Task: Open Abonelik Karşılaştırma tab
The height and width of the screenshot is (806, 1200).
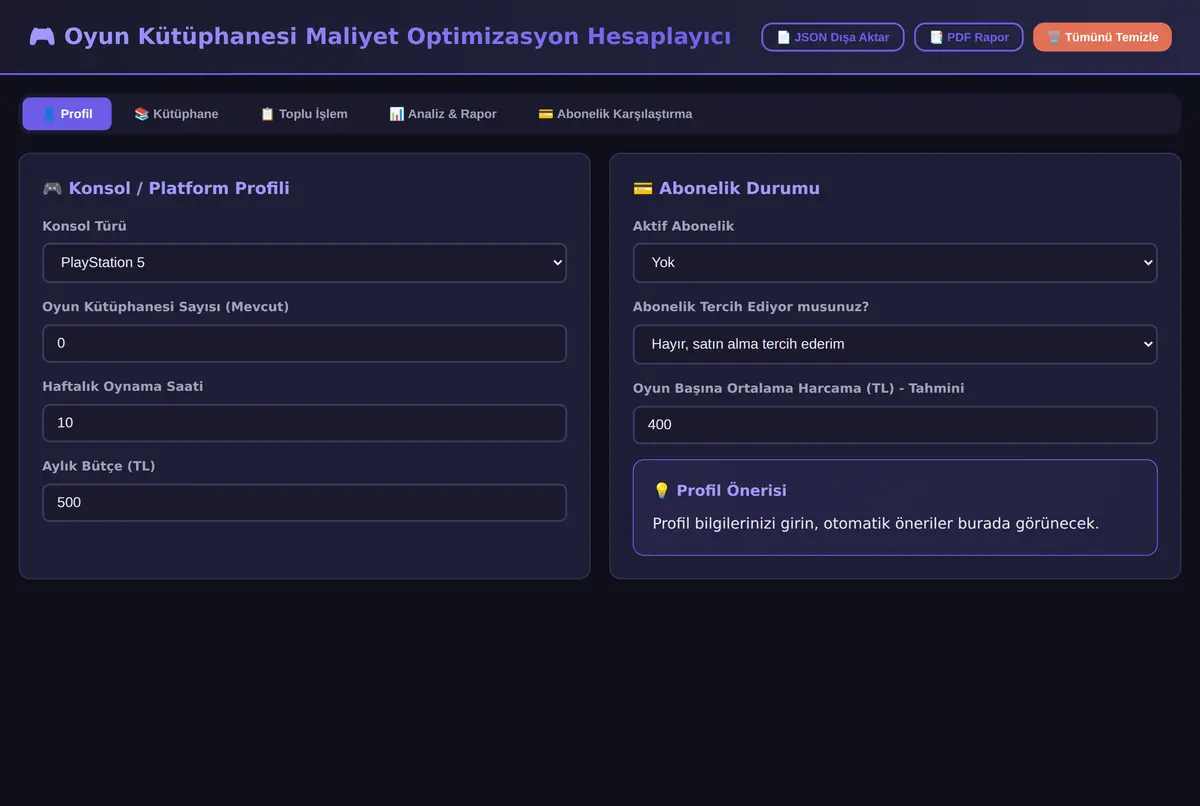Action: (615, 114)
